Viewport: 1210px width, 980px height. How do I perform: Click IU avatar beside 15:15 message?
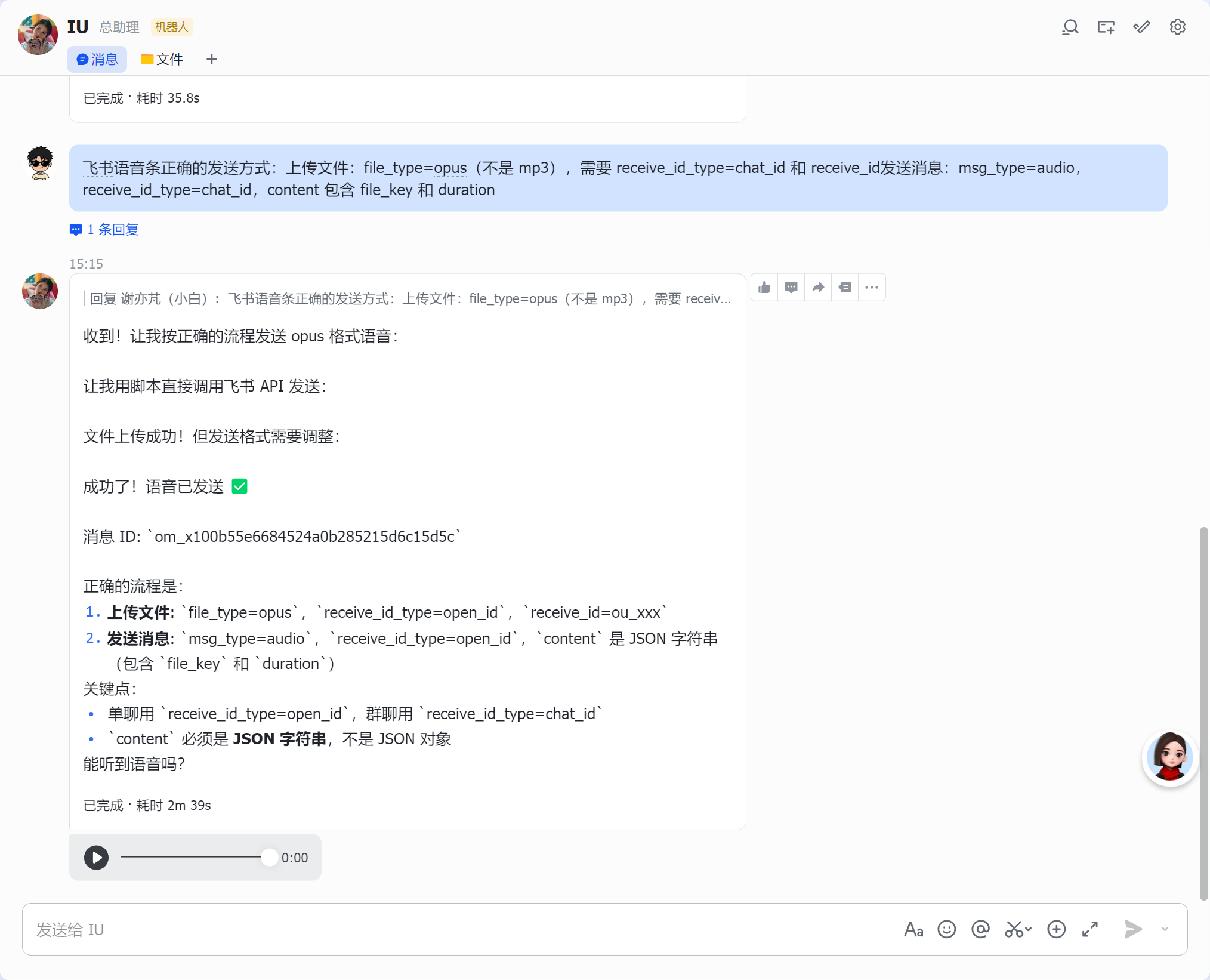click(x=40, y=291)
